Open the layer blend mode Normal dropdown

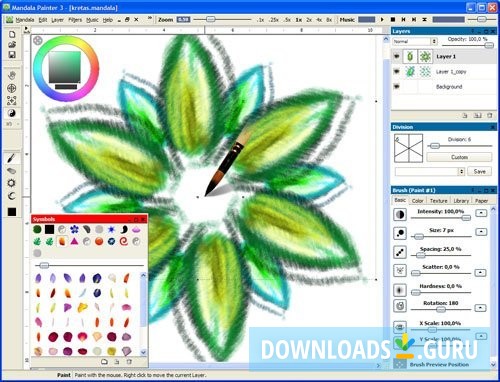pos(415,41)
